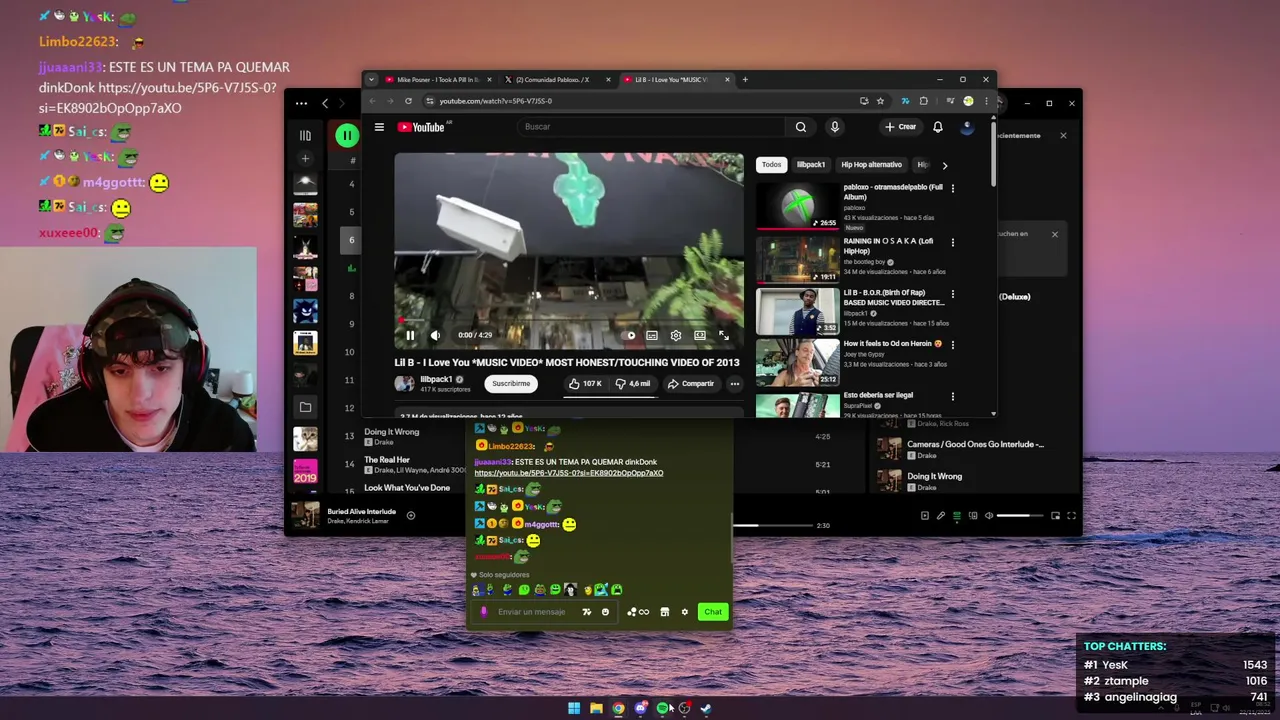Open options for Esto debería ser ilegal
Viewport: 1280px width, 720px height.
point(952,396)
